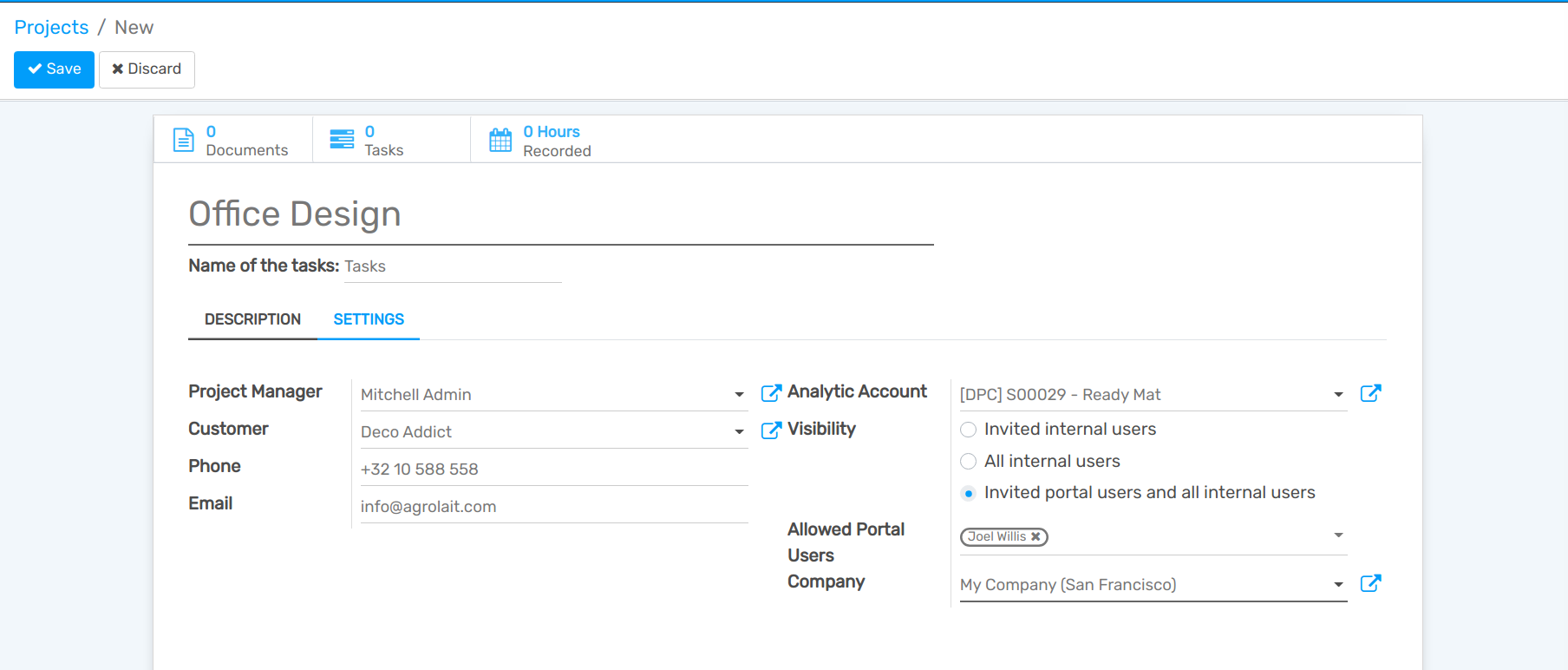Save the new project
The image size is (1568, 670).
[x=54, y=69]
